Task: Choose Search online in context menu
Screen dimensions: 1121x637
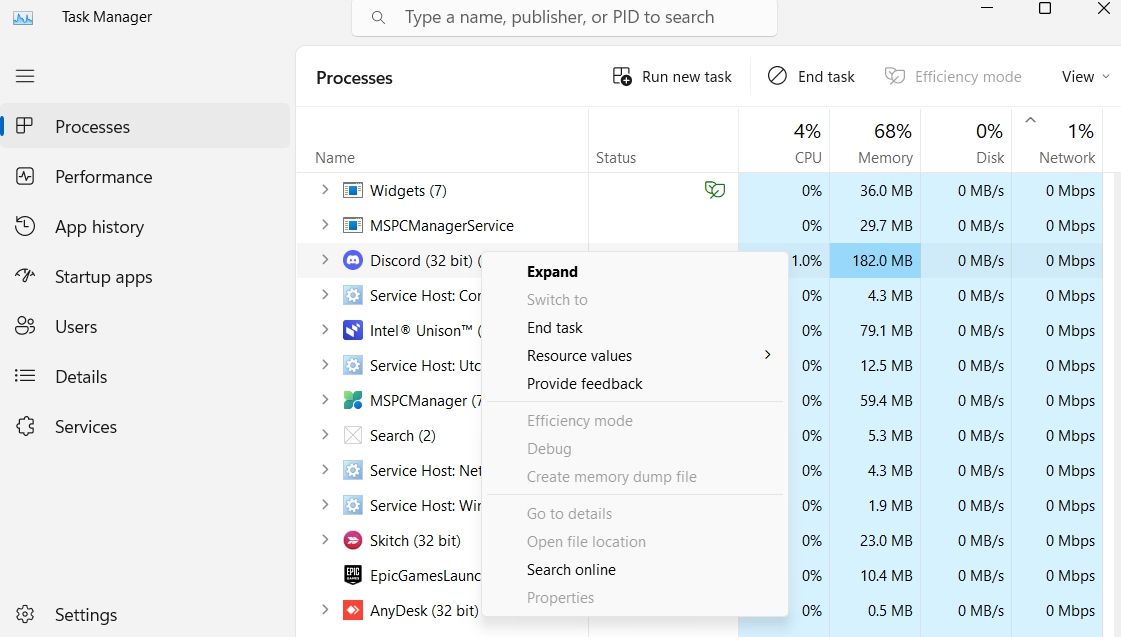Action: (571, 569)
